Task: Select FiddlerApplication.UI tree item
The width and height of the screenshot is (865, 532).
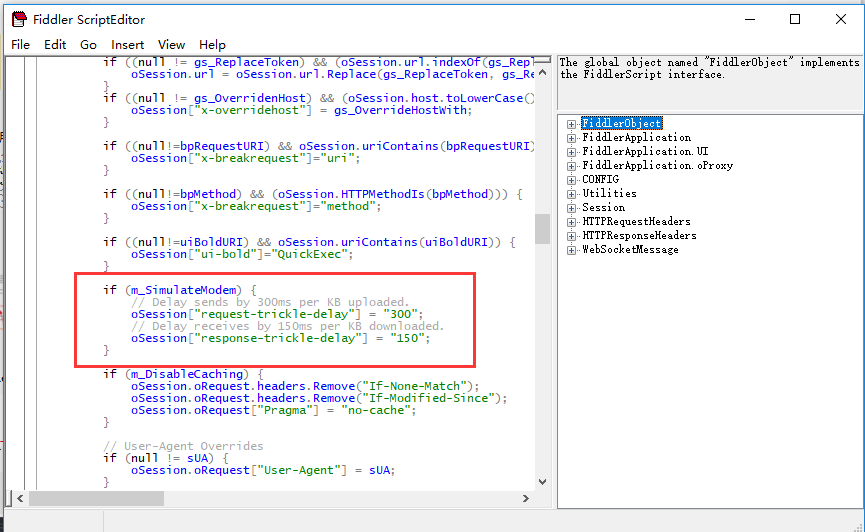Action: pyautogui.click(x=645, y=151)
